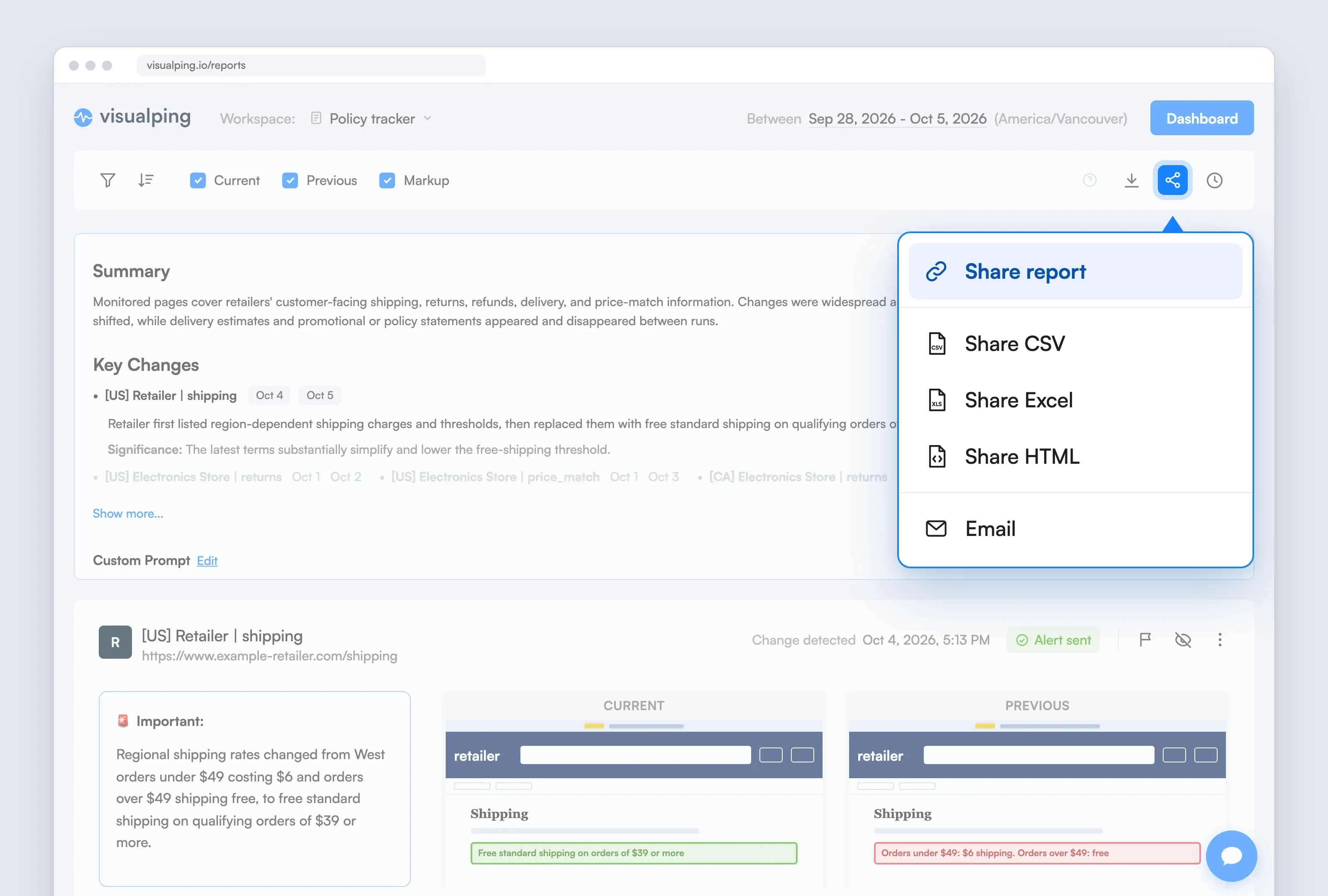The height and width of the screenshot is (896, 1328).
Task: Click the Share report chain link icon
Action: click(x=936, y=271)
